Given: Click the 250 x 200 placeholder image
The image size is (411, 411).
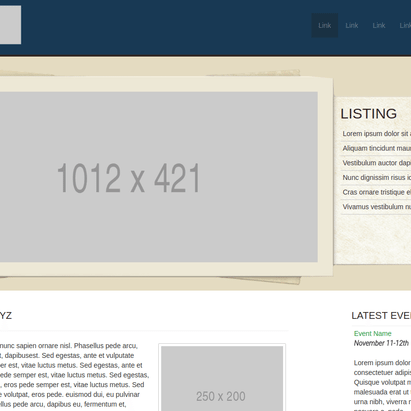Looking at the screenshot, I should (222, 378).
